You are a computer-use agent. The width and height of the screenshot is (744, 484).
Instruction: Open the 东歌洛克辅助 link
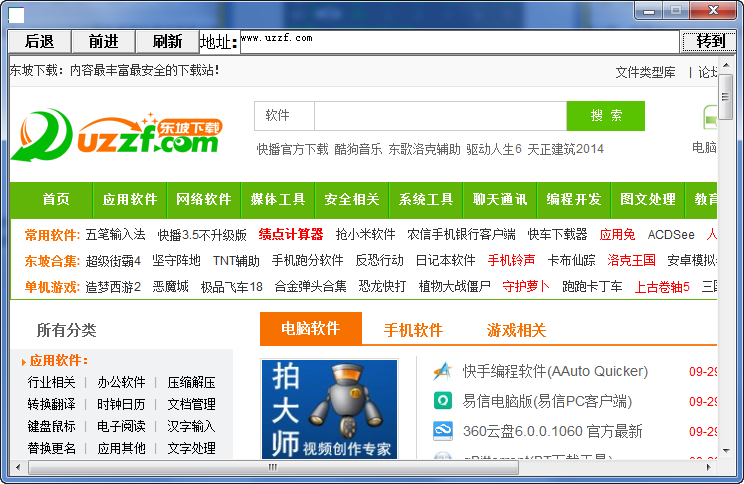pyautogui.click(x=424, y=149)
